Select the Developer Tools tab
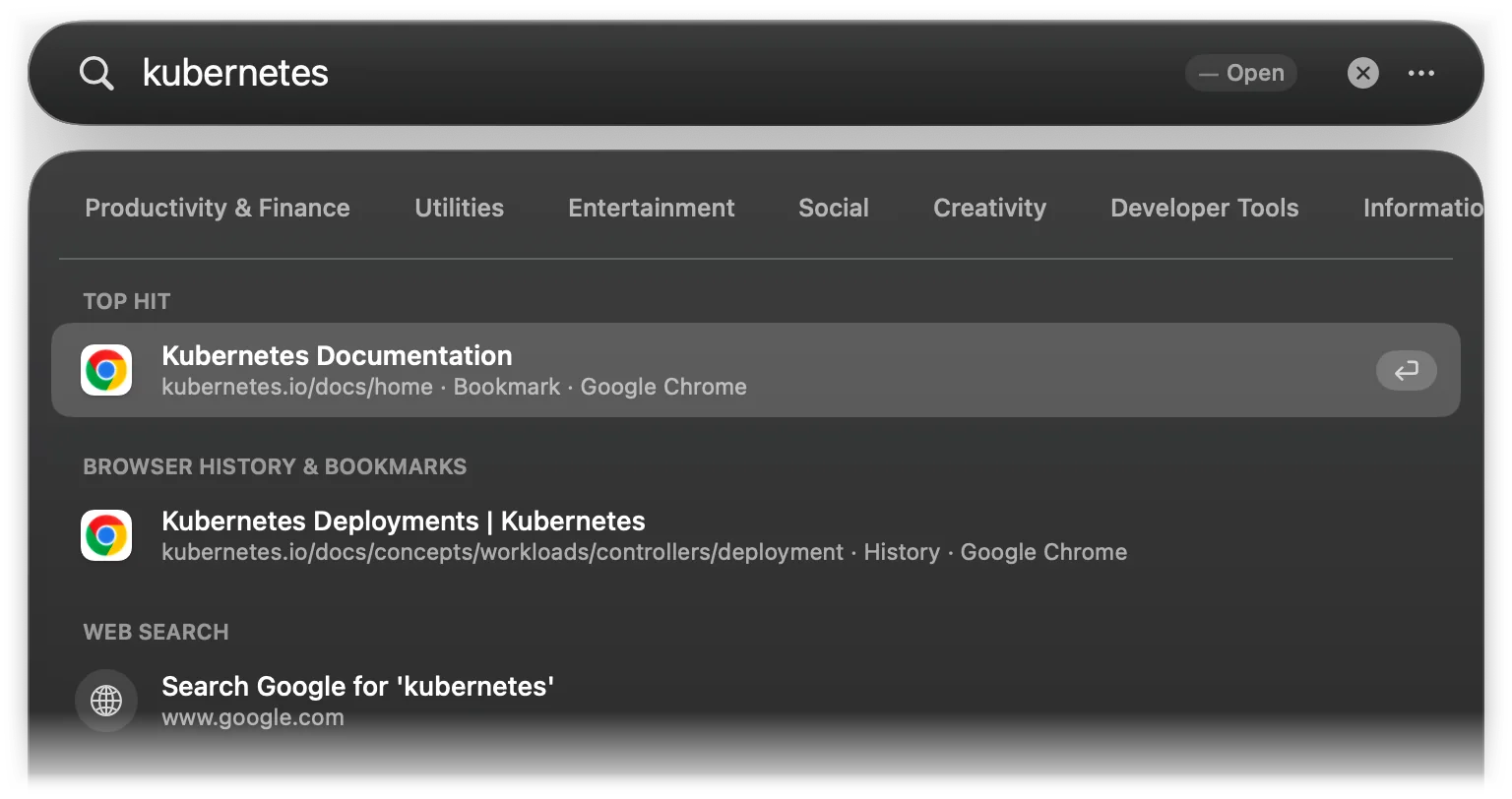The width and height of the screenshot is (1512, 799). click(x=1204, y=208)
